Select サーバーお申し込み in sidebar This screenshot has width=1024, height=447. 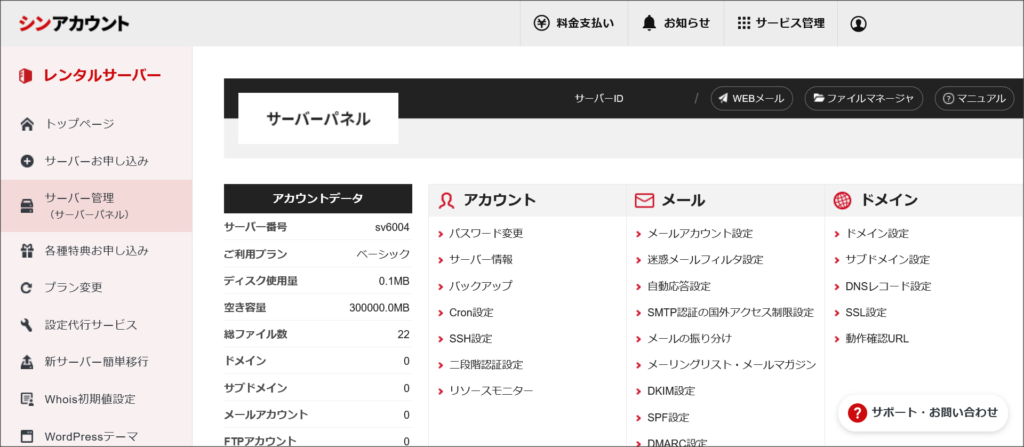tap(96, 161)
